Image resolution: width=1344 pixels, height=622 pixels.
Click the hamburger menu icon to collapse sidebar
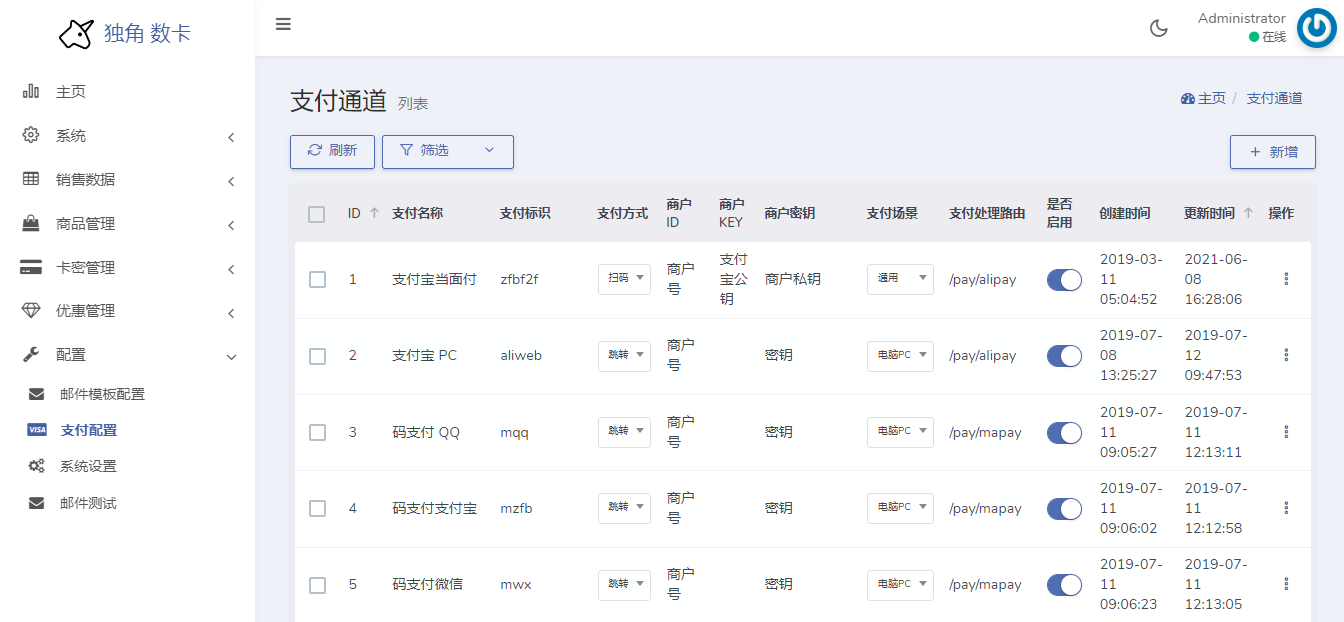pyautogui.click(x=283, y=24)
